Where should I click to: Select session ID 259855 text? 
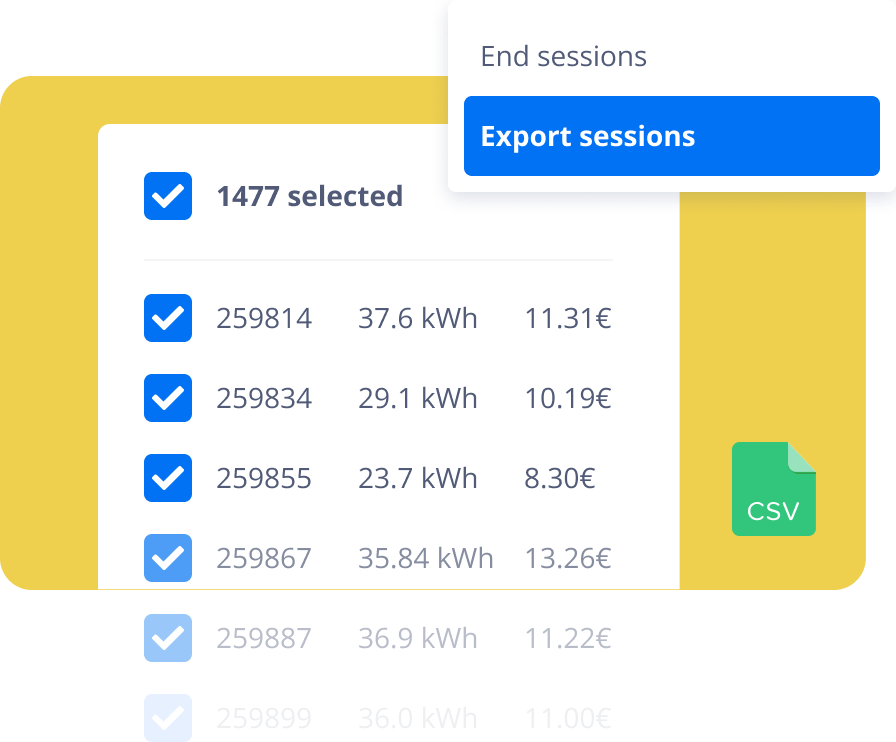(264, 478)
